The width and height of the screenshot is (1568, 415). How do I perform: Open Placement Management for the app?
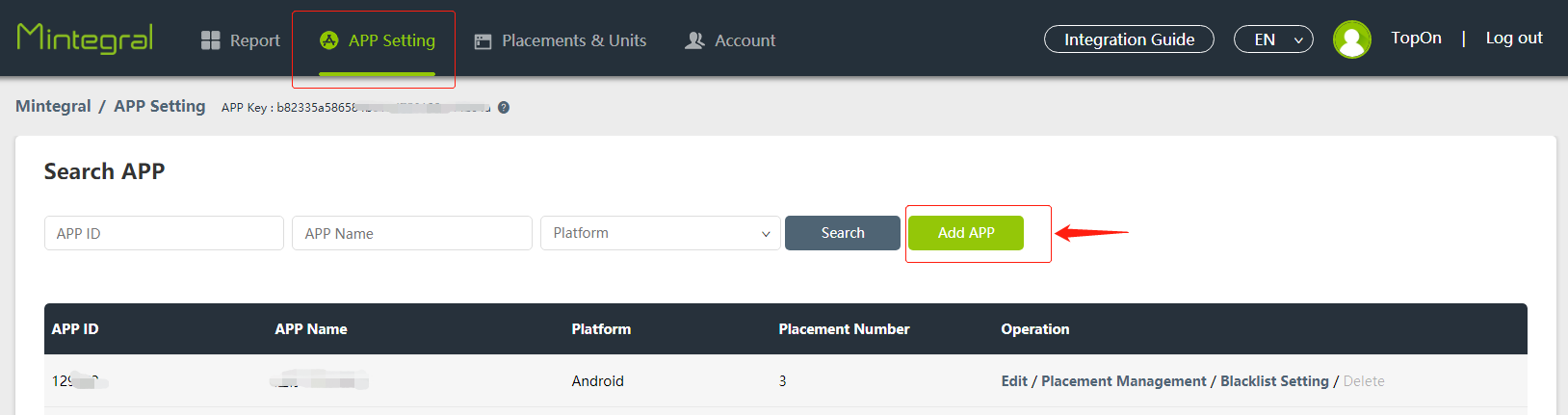(1123, 381)
